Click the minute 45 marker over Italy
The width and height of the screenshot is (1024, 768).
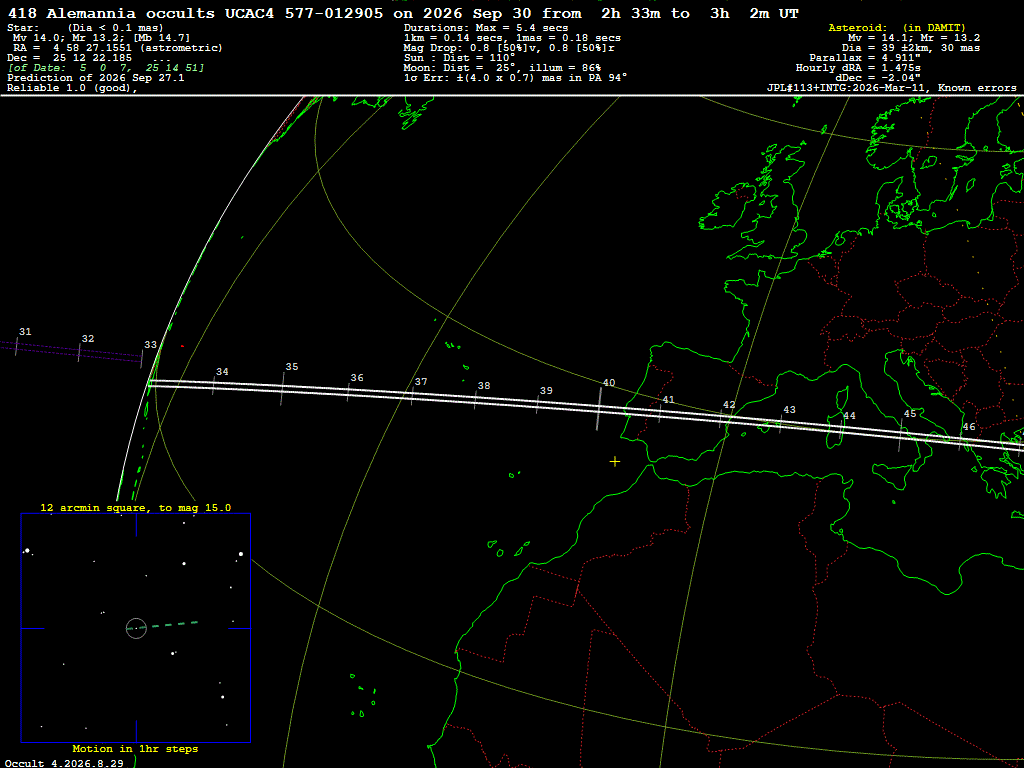pos(901,436)
